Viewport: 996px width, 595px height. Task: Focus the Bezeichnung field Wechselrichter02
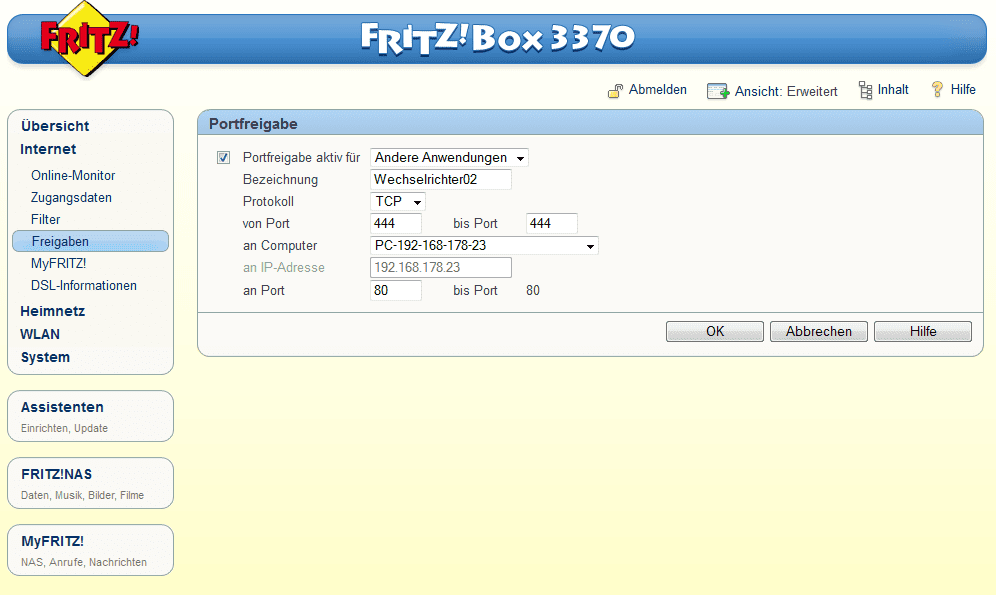tap(441, 180)
